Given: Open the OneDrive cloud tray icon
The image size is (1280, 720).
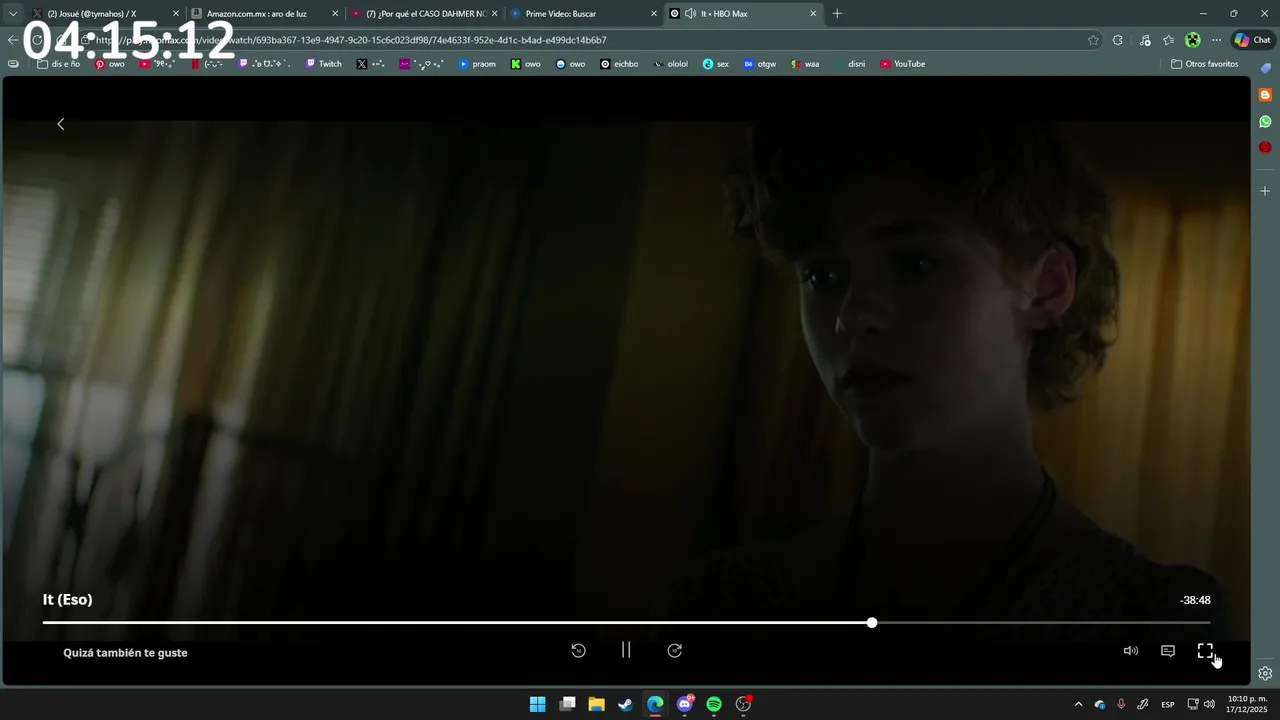Looking at the screenshot, I should pos(1100,704).
